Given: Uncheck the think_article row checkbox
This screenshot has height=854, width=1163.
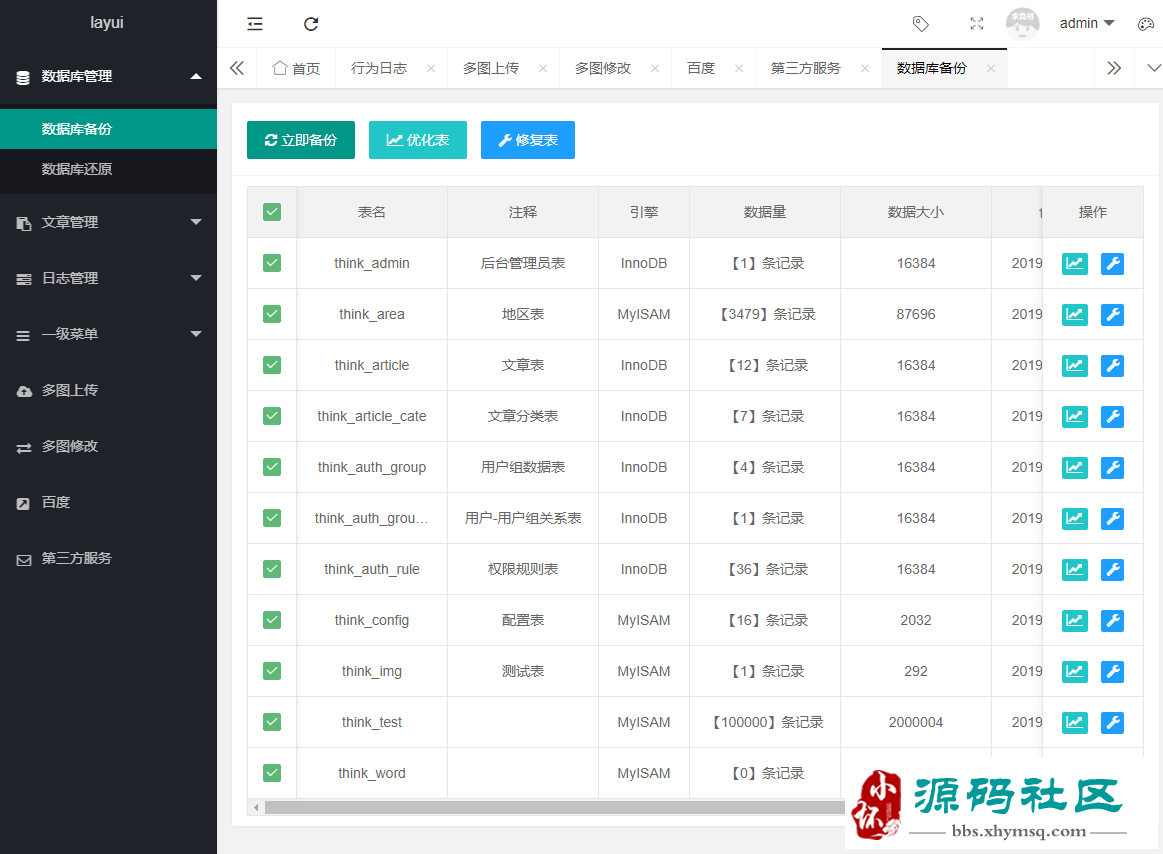Looking at the screenshot, I should pos(272,365).
